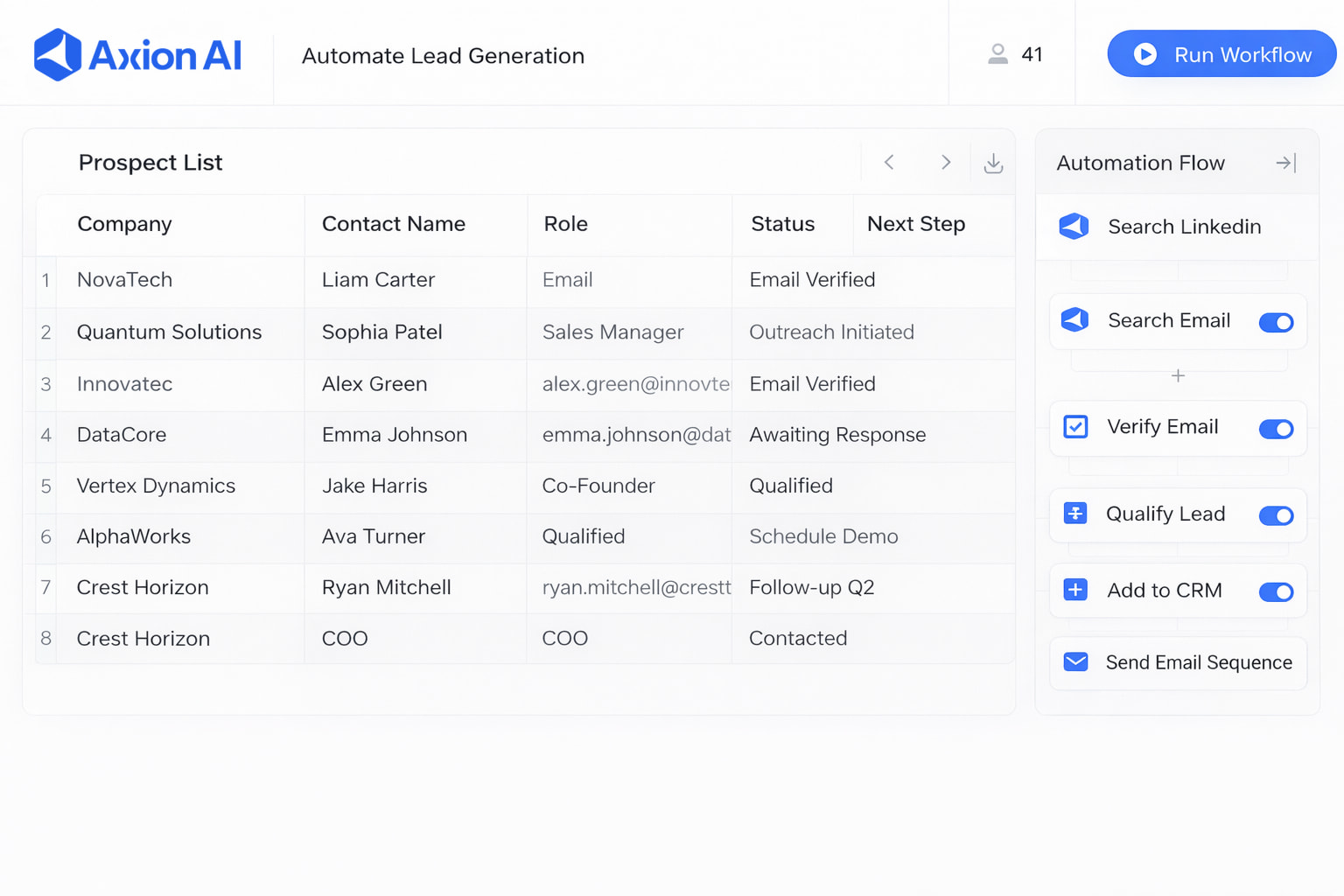The image size is (1344, 896).
Task: Collapse the Automation Flow panel
Action: tap(1284, 163)
